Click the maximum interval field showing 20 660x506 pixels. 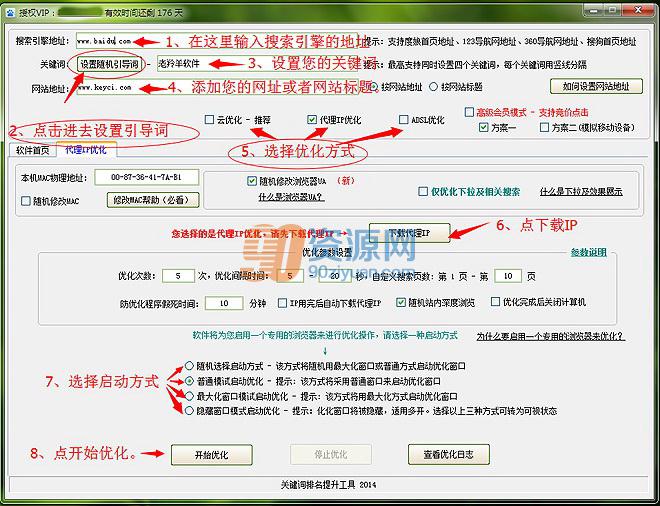(335, 276)
